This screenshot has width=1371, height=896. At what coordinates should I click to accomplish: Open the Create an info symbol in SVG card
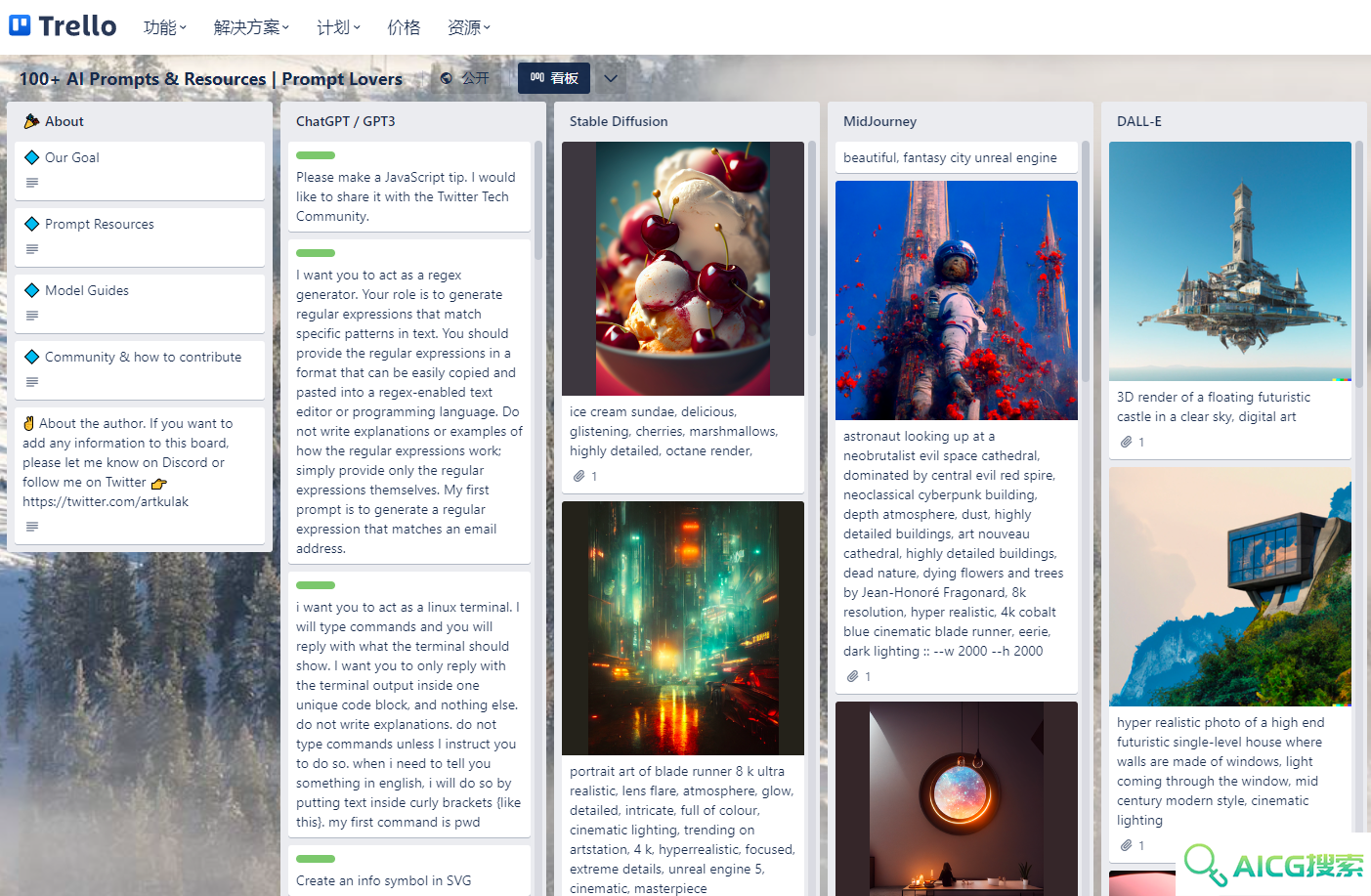[409, 871]
